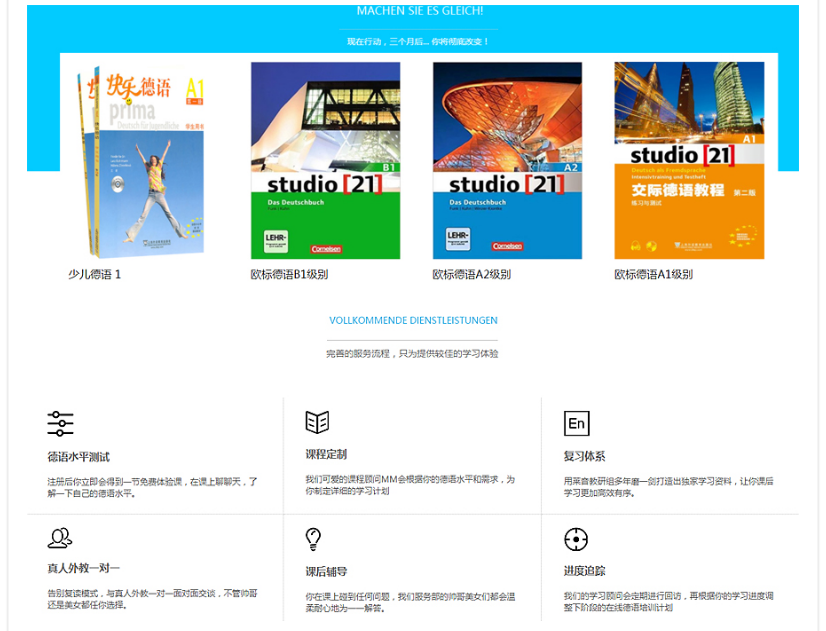
Task: Click the VOLLKOMMENDE DIENSTLEISTUNGEN section title
Action: coord(413,320)
